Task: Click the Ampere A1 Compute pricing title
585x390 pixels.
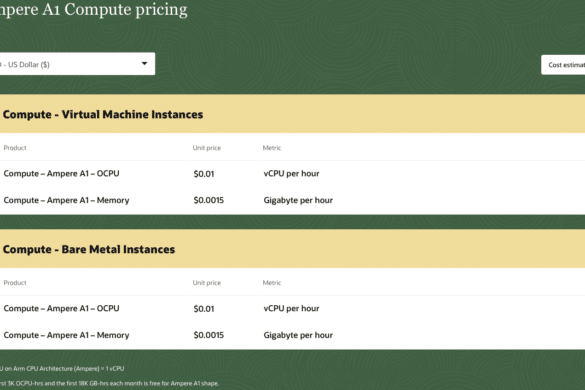Action: pyautogui.click(x=94, y=9)
